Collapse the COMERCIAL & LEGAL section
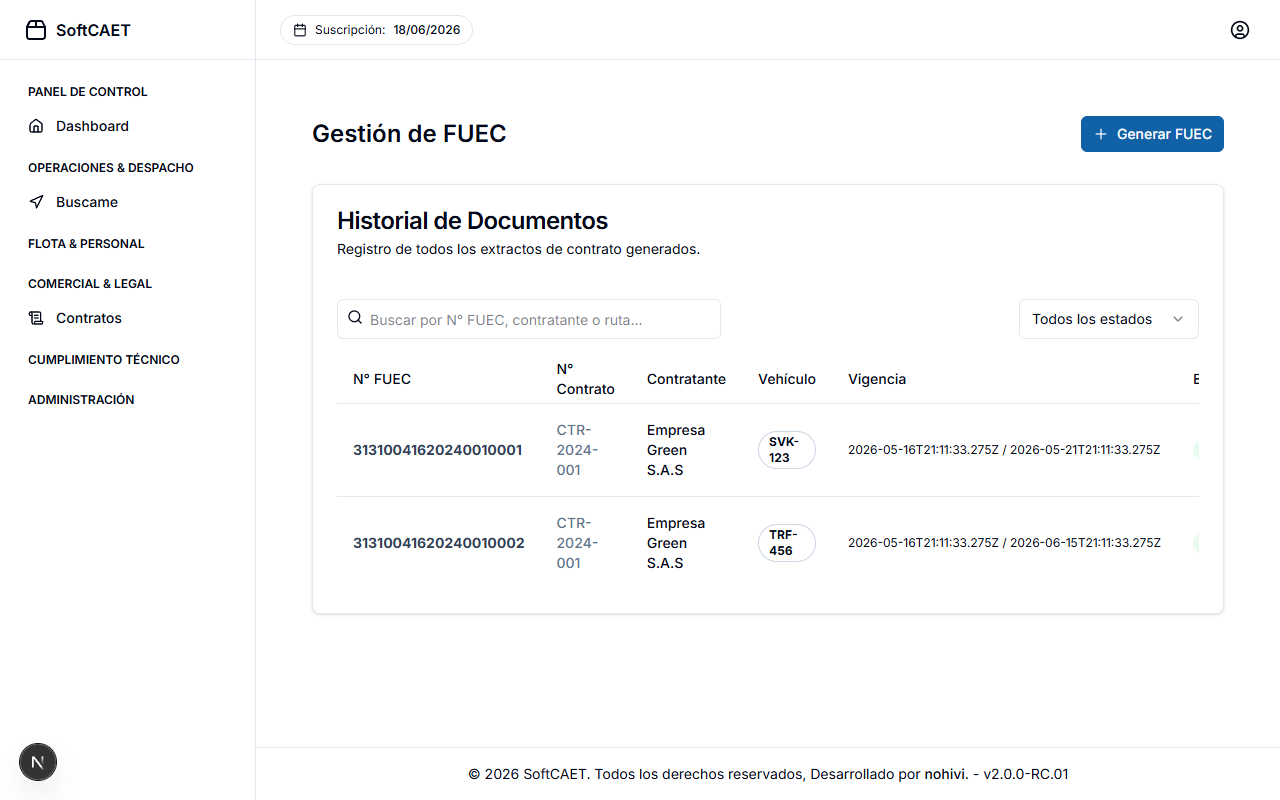 tap(90, 284)
